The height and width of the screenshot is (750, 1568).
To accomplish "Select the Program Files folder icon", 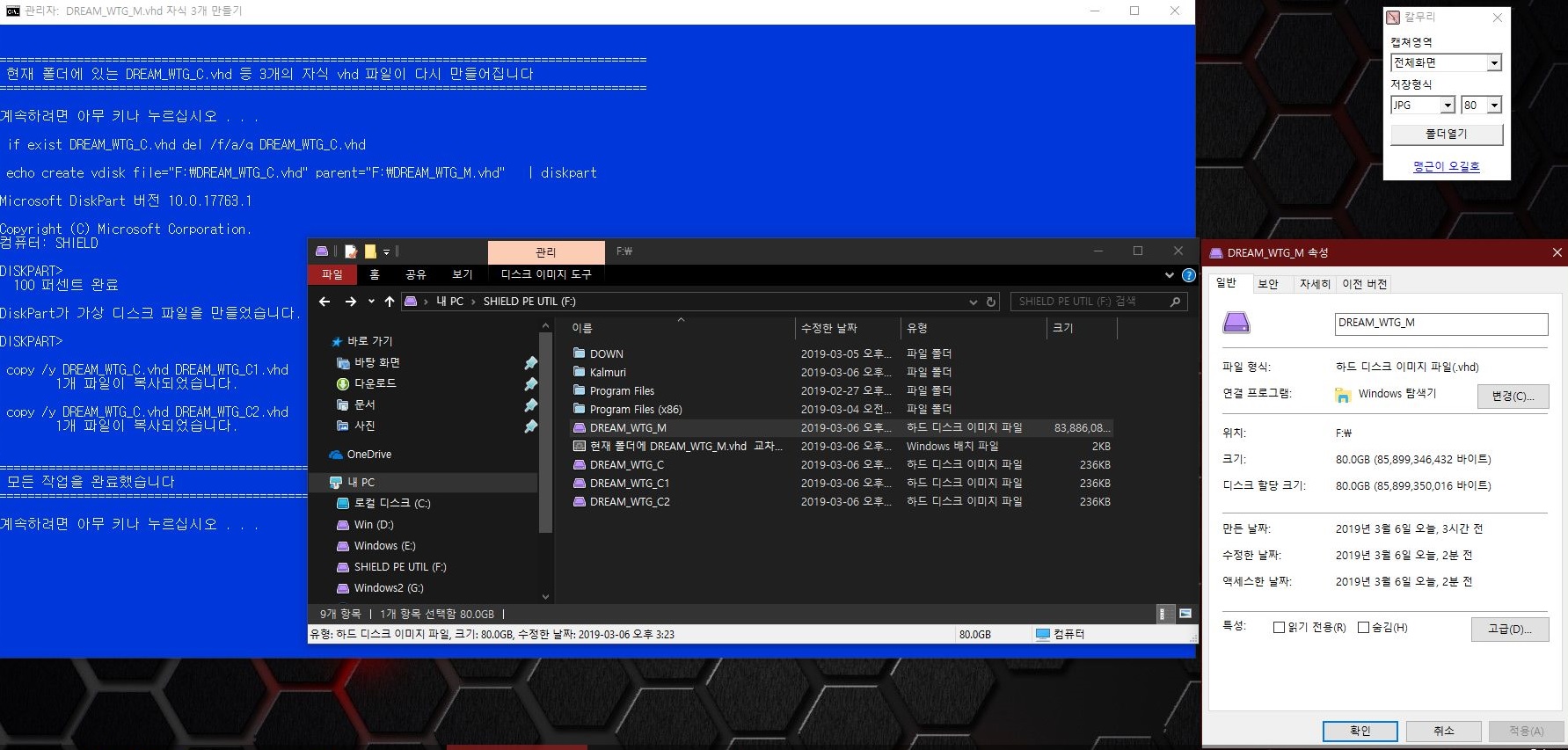I will 580,390.
